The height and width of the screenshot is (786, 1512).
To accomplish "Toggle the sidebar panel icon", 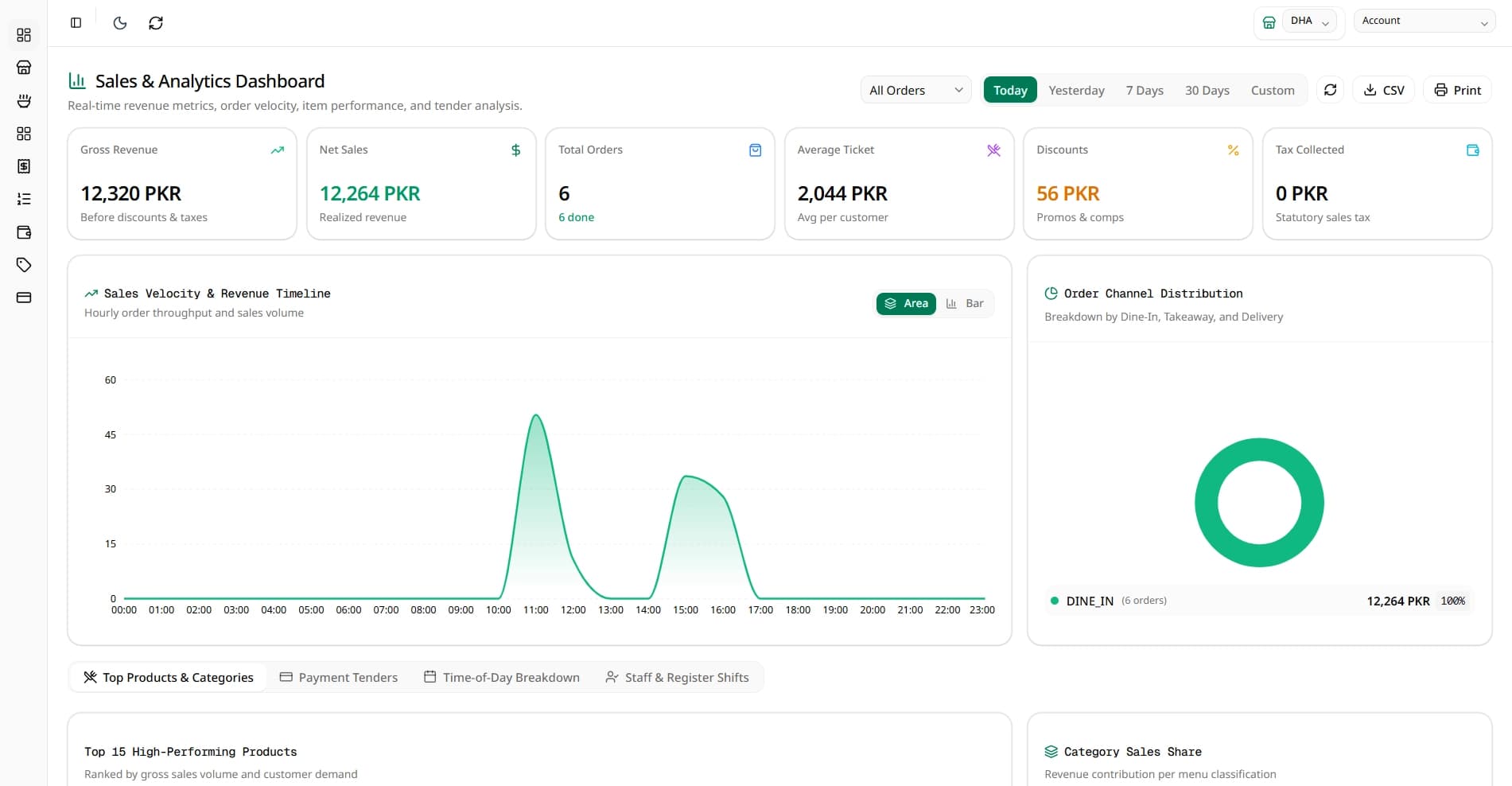I will tap(76, 23).
